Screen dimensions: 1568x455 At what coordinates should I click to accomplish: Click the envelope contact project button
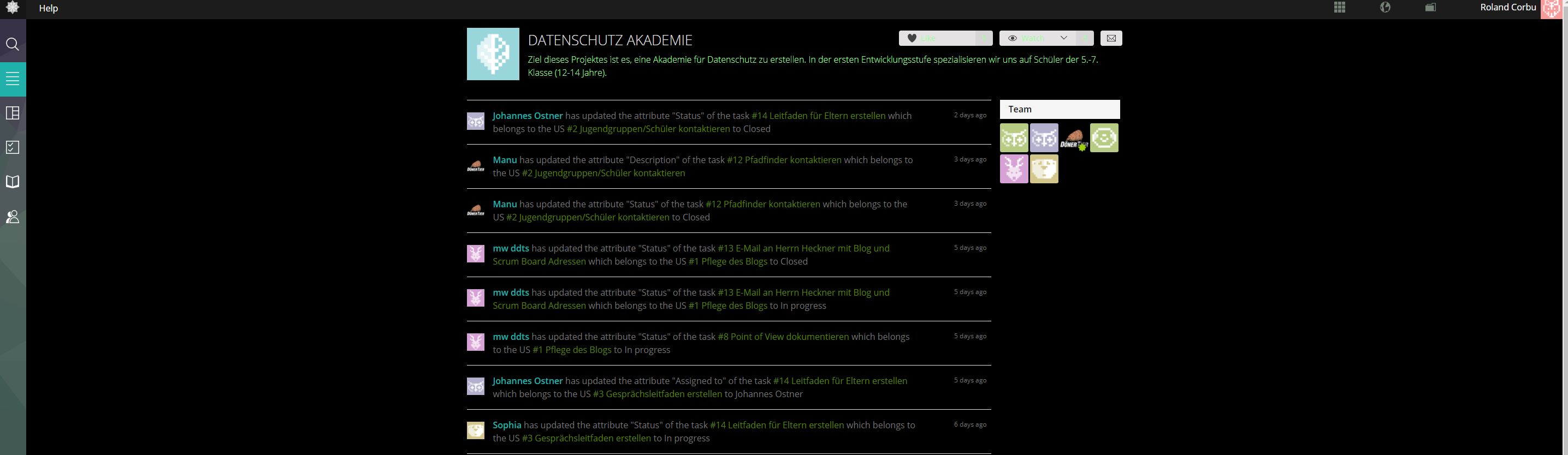(1111, 38)
